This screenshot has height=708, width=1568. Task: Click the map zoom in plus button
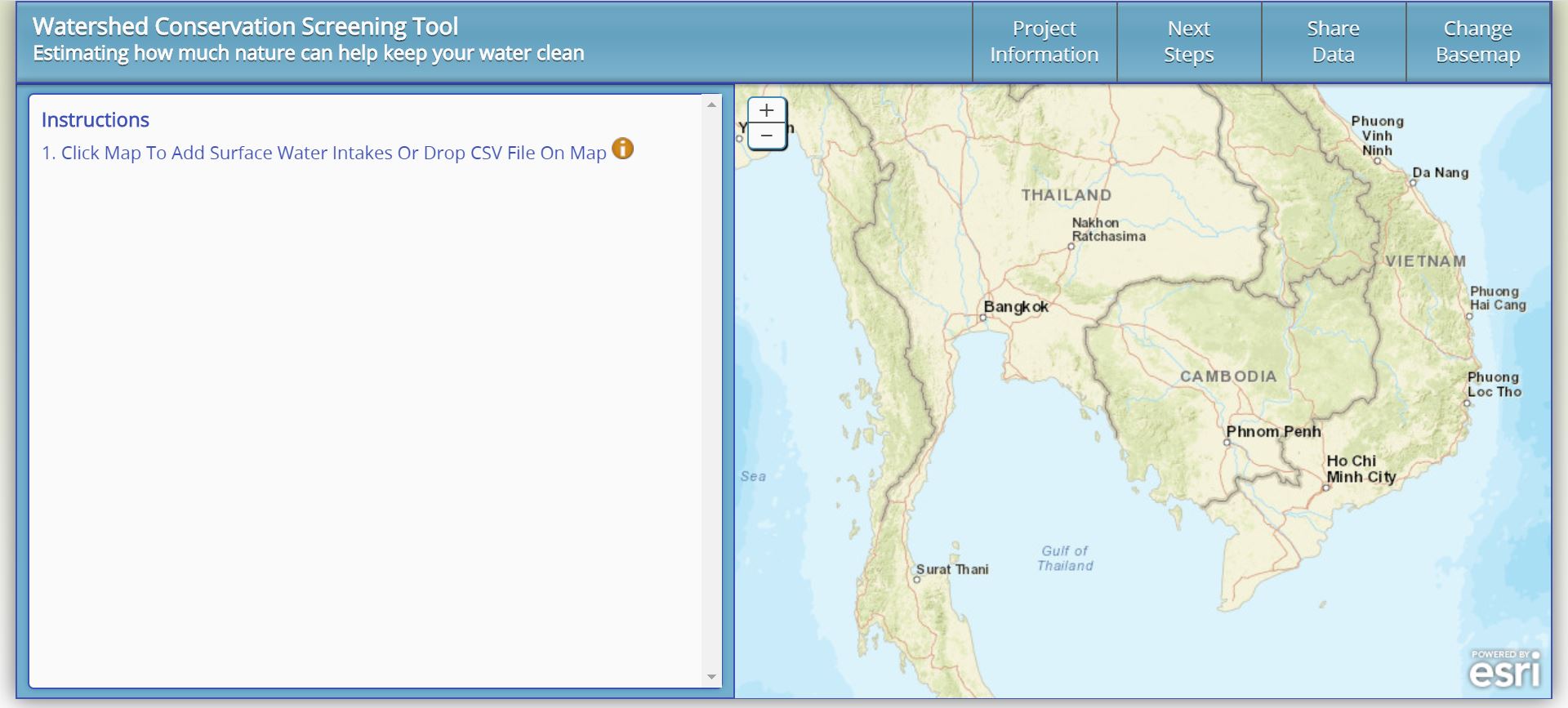pos(766,110)
